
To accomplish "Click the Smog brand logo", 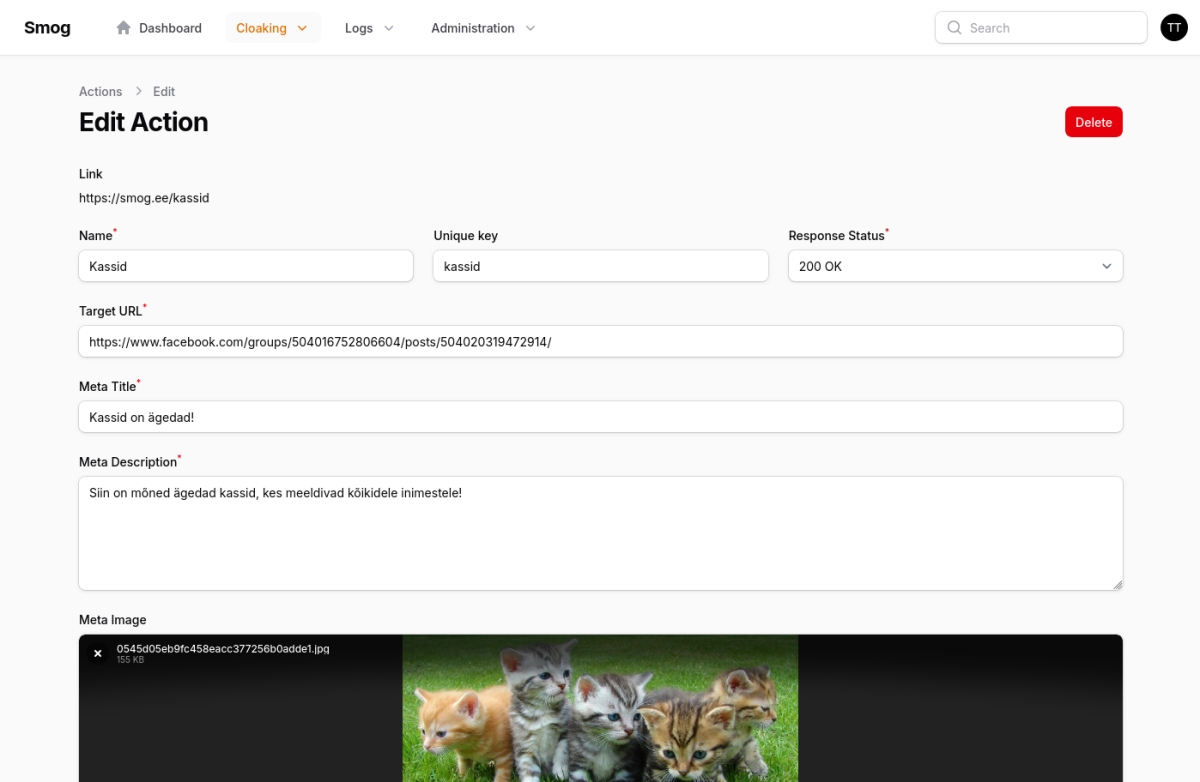I will 47,28.
